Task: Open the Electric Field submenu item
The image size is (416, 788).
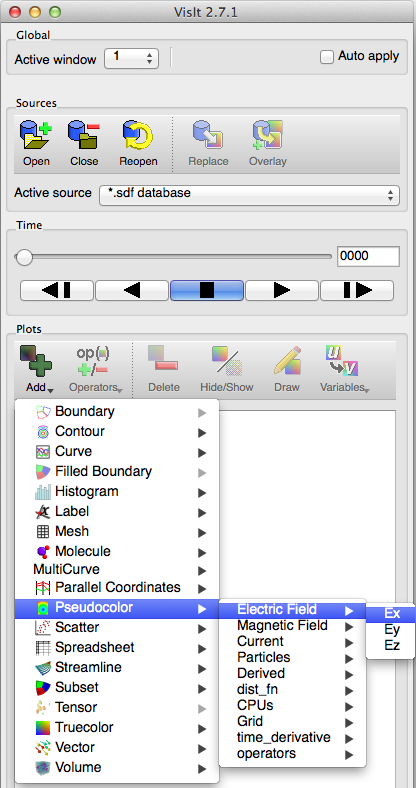Action: pos(293,610)
